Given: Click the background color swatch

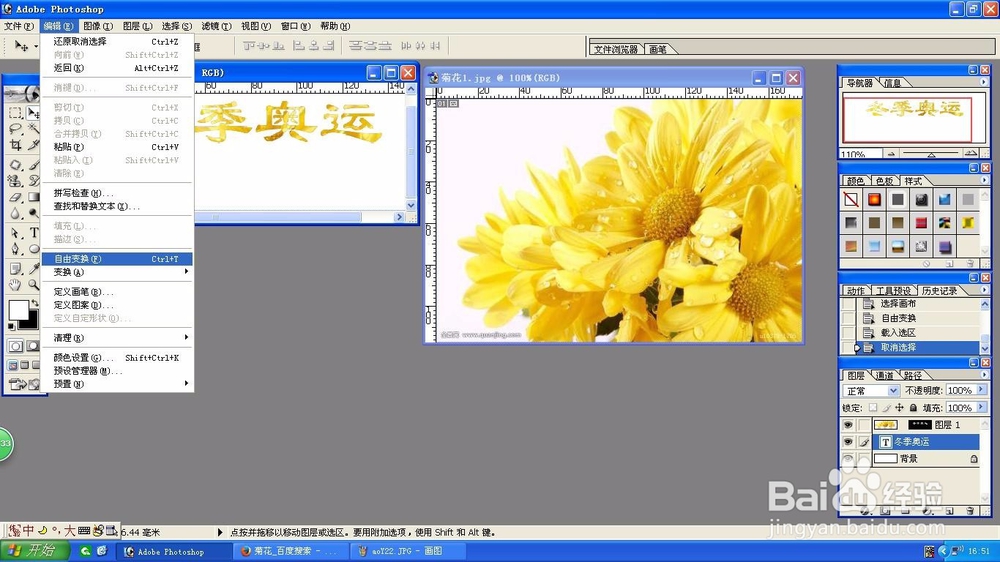Looking at the screenshot, I should (x=33, y=324).
